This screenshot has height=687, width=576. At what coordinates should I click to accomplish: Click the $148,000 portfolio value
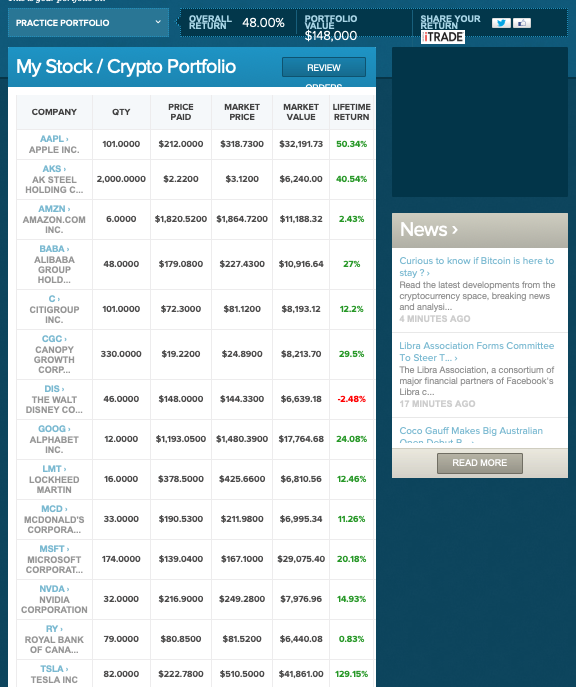[331, 35]
